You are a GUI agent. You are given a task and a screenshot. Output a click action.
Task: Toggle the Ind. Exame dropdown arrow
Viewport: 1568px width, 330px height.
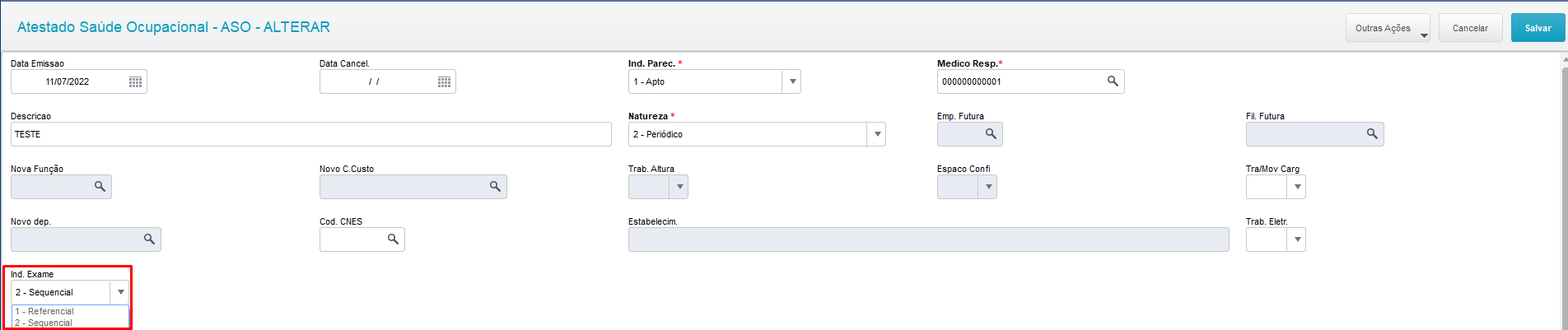coord(120,292)
